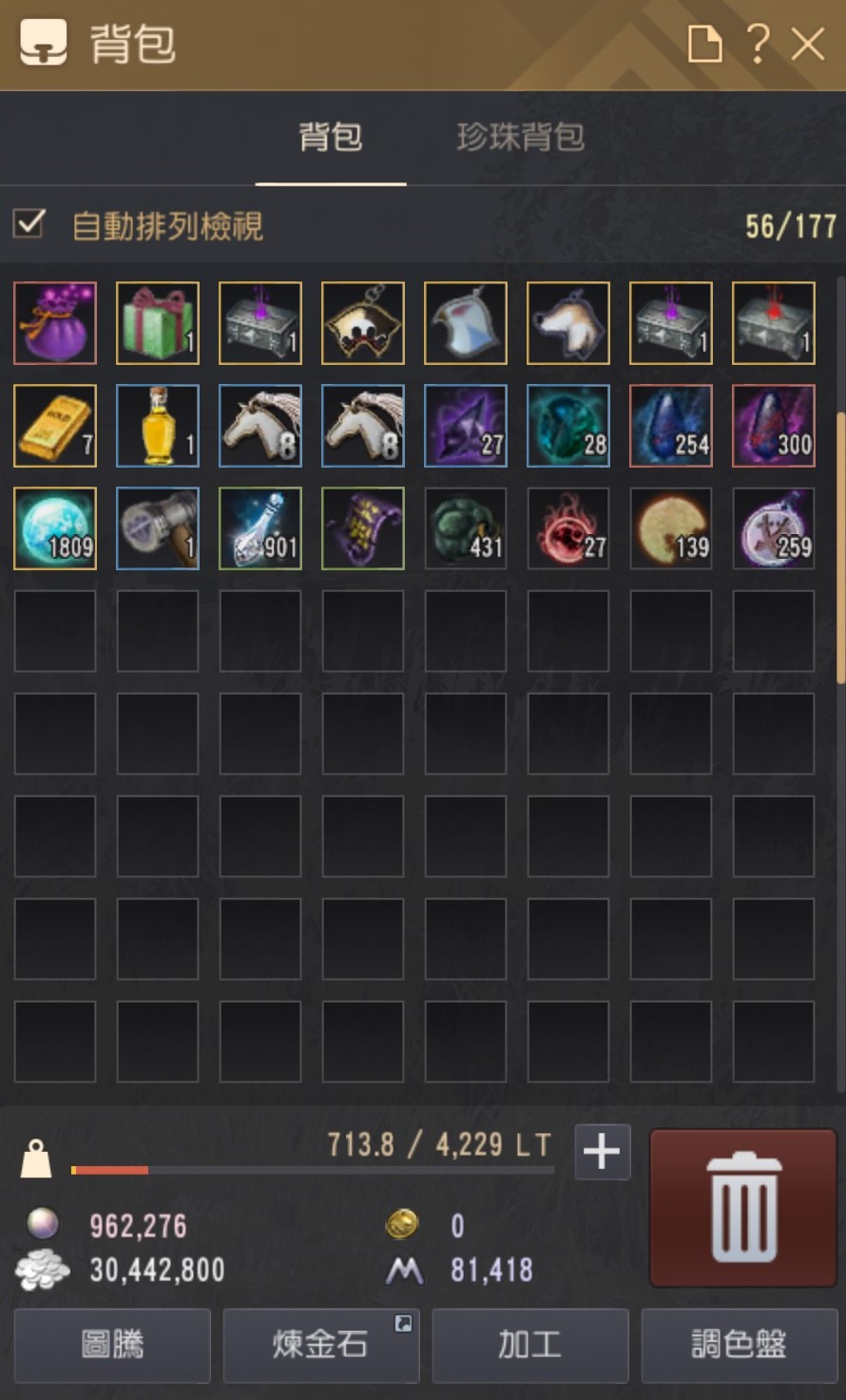
Task: Click the inventory weight progress bar
Action: click(313, 1170)
